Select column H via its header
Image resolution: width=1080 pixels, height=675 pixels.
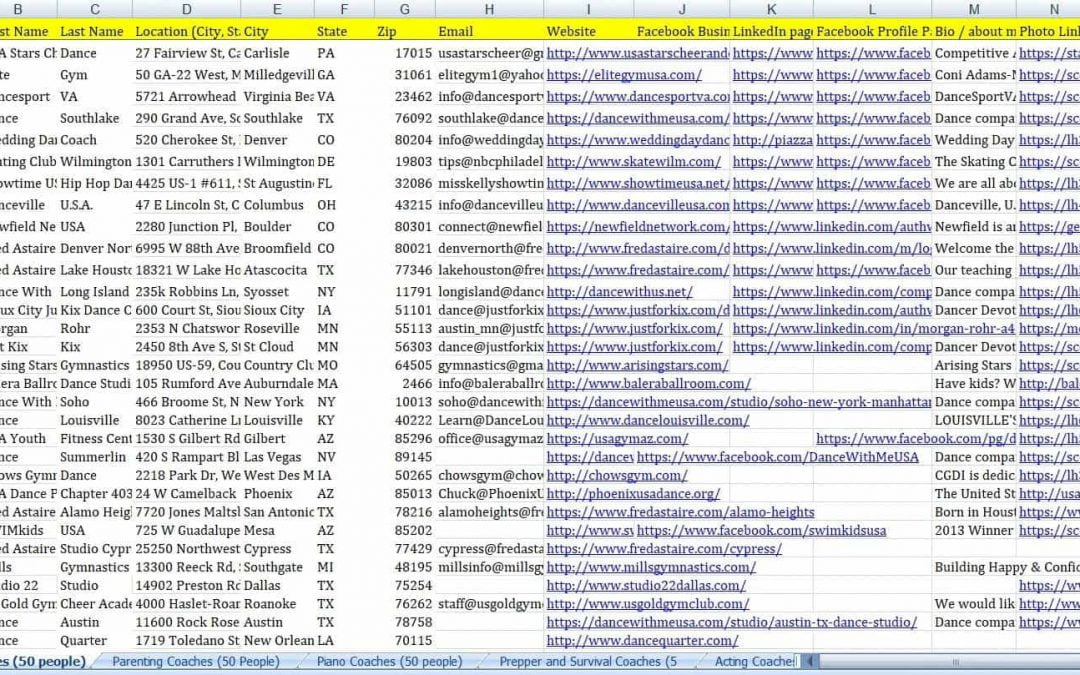coord(489,9)
